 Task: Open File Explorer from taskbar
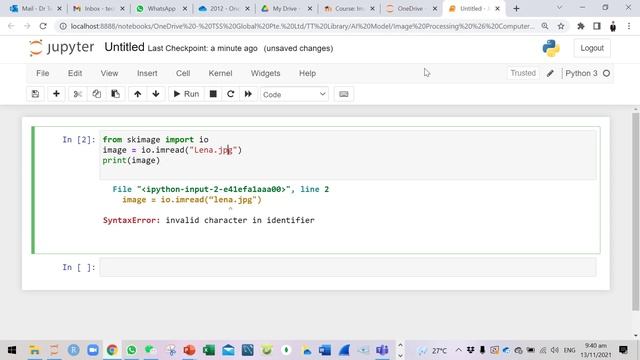tap(35, 350)
